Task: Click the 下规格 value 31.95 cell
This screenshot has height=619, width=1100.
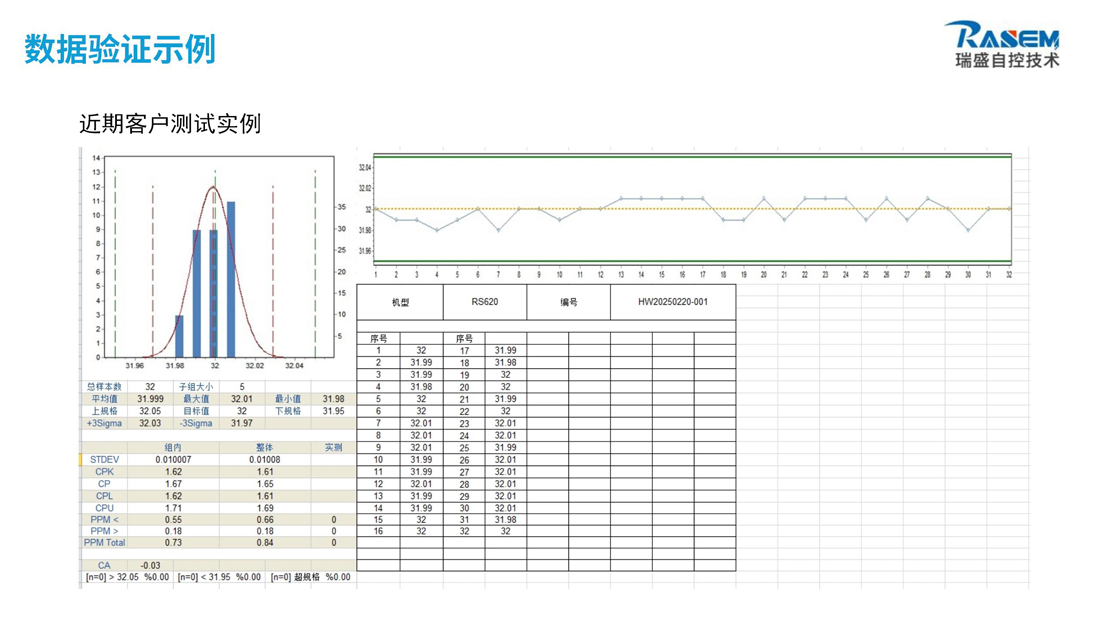Action: coord(333,411)
